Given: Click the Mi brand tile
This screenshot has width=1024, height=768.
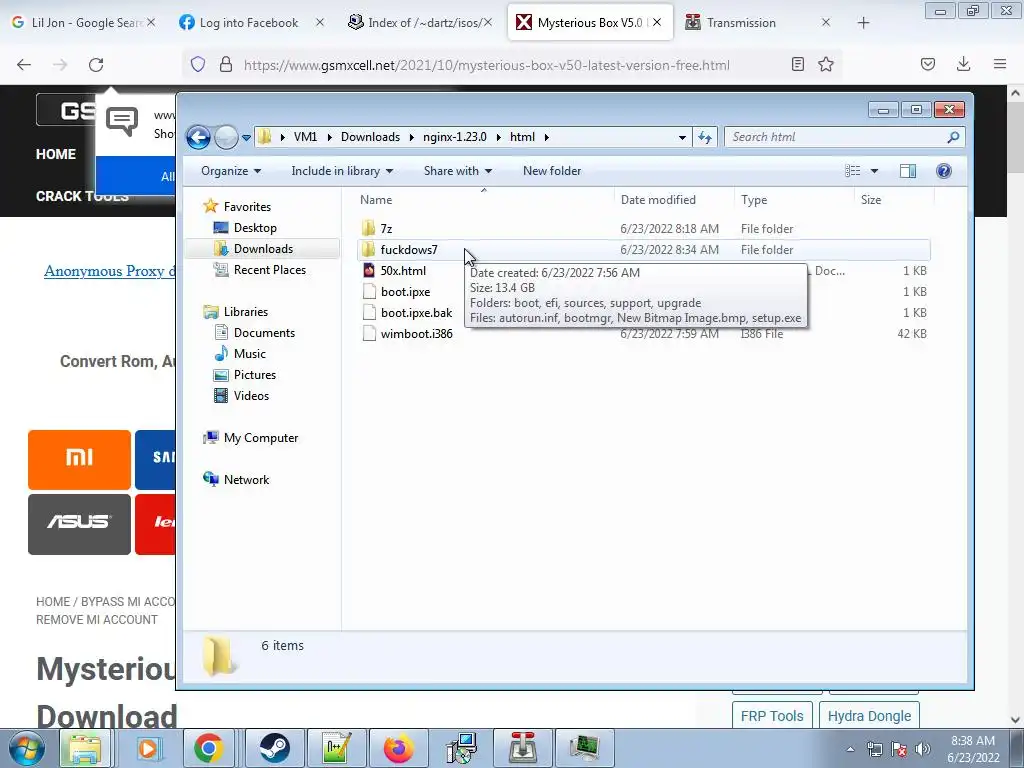Looking at the screenshot, I should 79,460.
